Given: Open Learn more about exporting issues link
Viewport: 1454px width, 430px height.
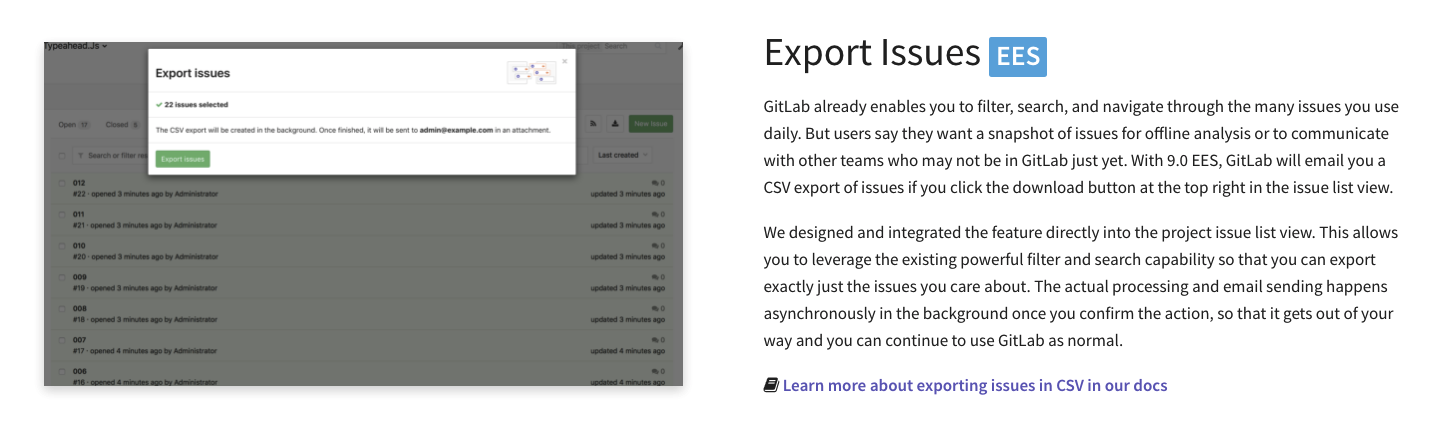Looking at the screenshot, I should coord(975,385).
